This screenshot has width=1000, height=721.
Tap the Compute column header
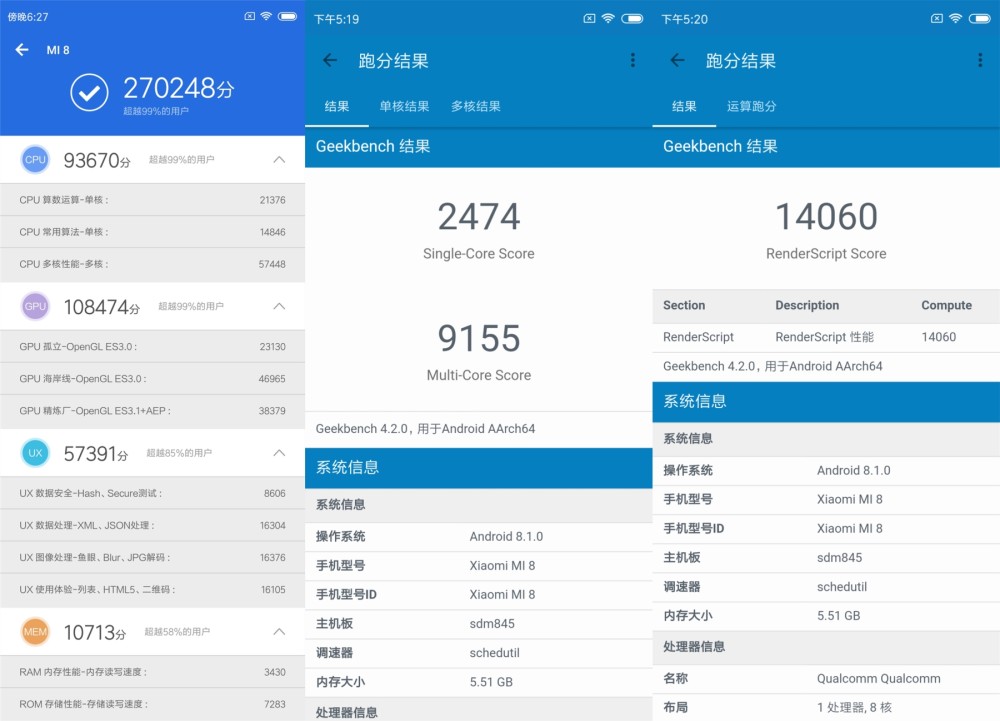[x=946, y=305]
